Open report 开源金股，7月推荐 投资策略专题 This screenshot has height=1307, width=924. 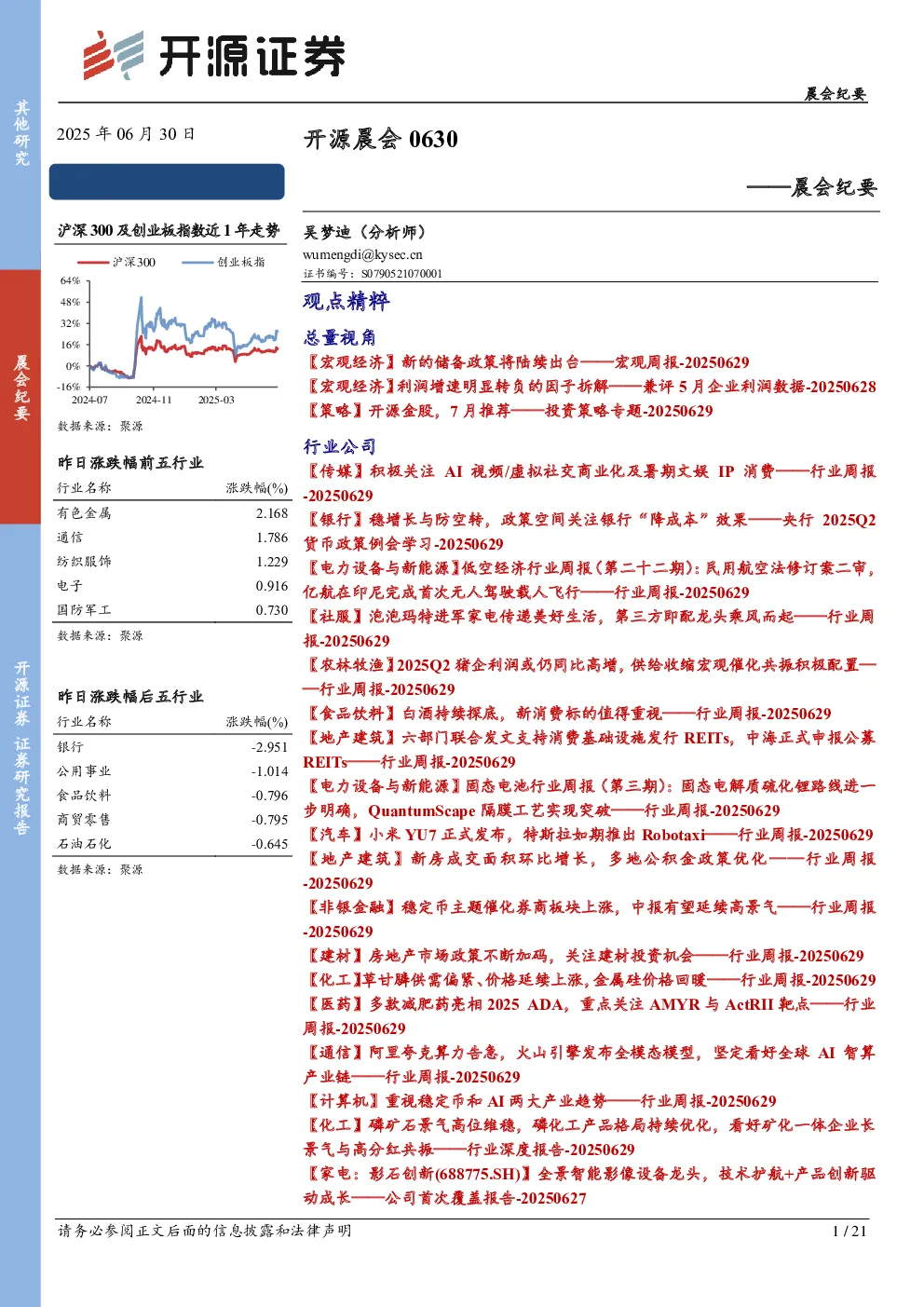[x=509, y=411]
